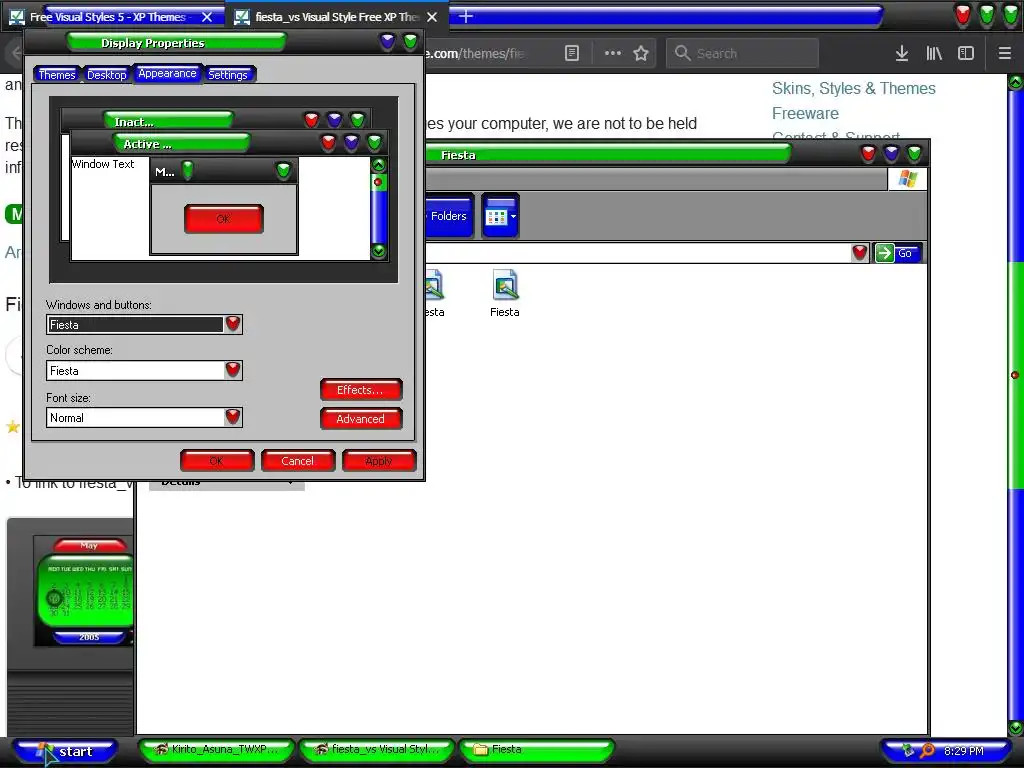Click preview scrollbar up arrow

pyautogui.click(x=379, y=165)
